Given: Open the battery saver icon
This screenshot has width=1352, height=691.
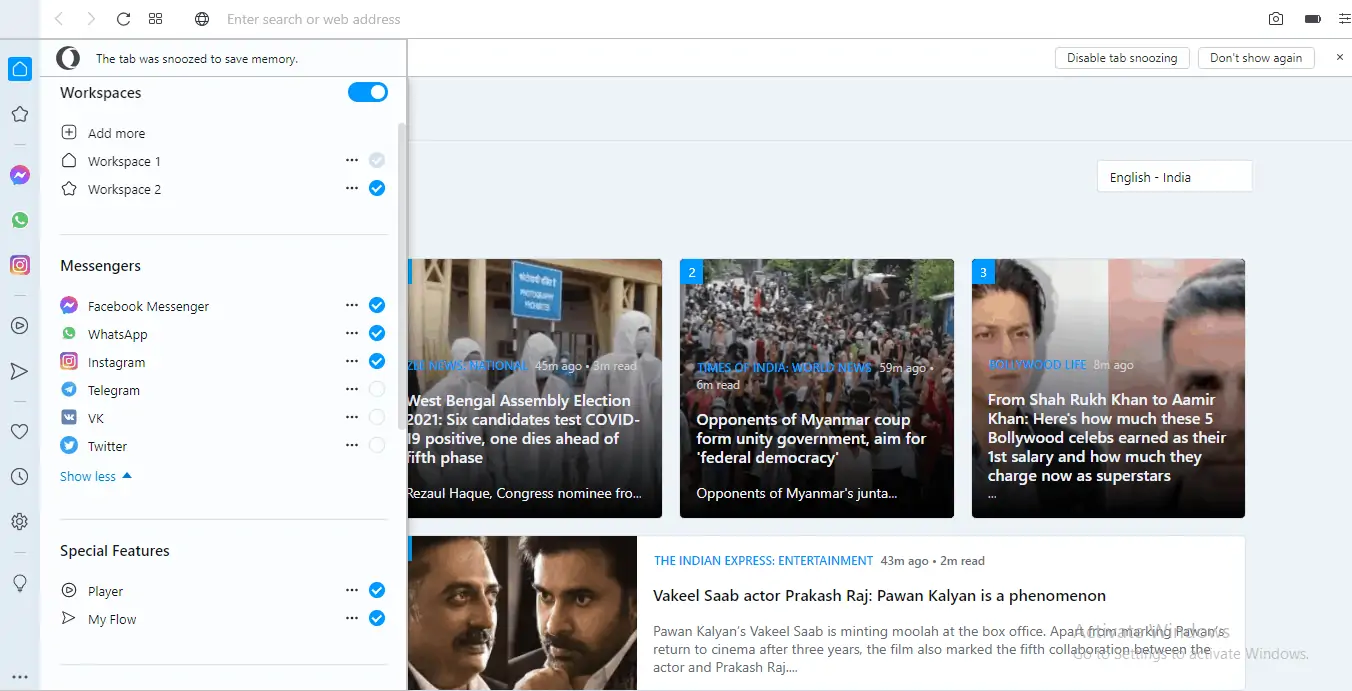Looking at the screenshot, I should click(x=1312, y=18).
